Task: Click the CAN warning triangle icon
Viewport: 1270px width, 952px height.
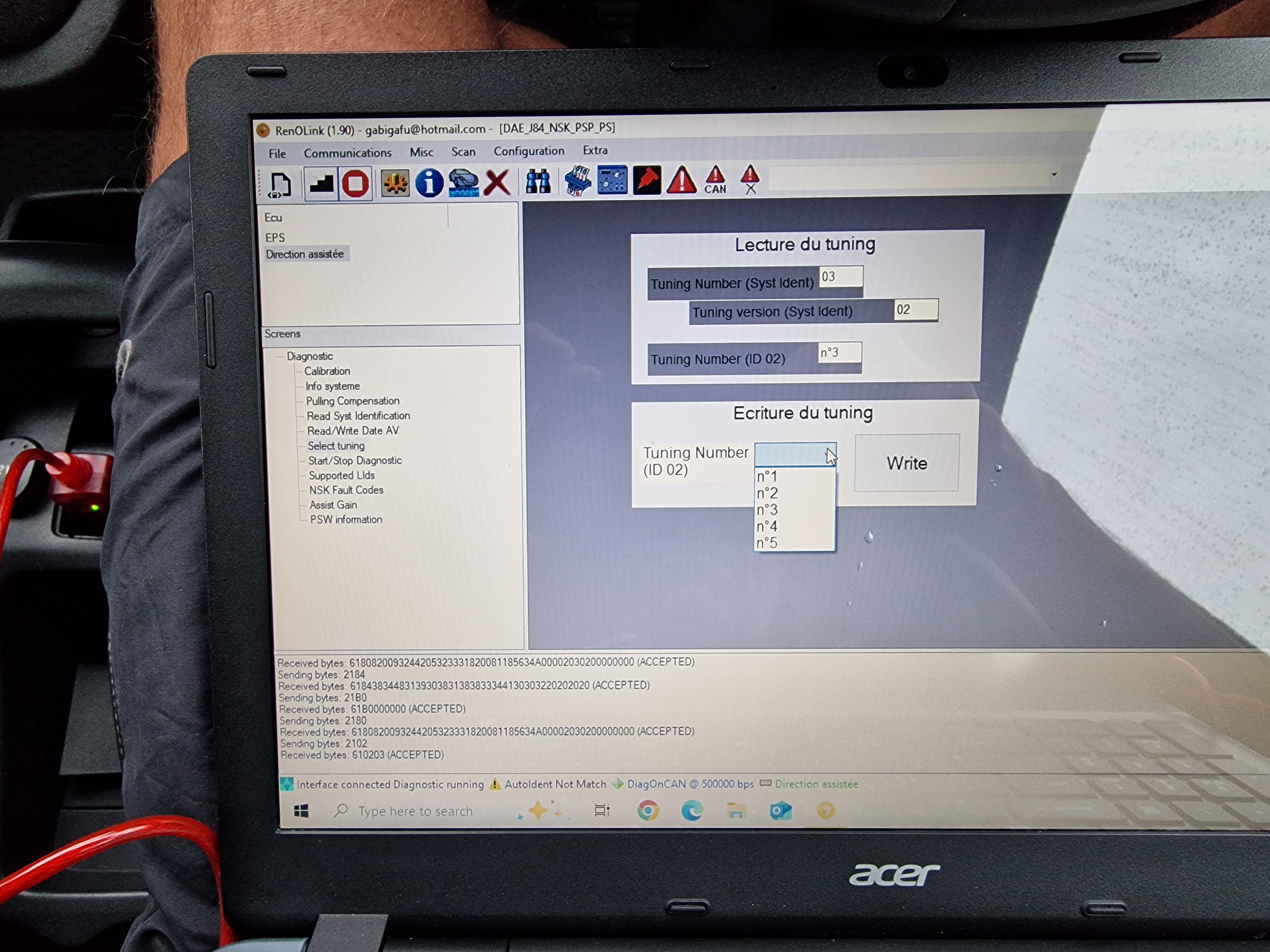Action: (715, 180)
